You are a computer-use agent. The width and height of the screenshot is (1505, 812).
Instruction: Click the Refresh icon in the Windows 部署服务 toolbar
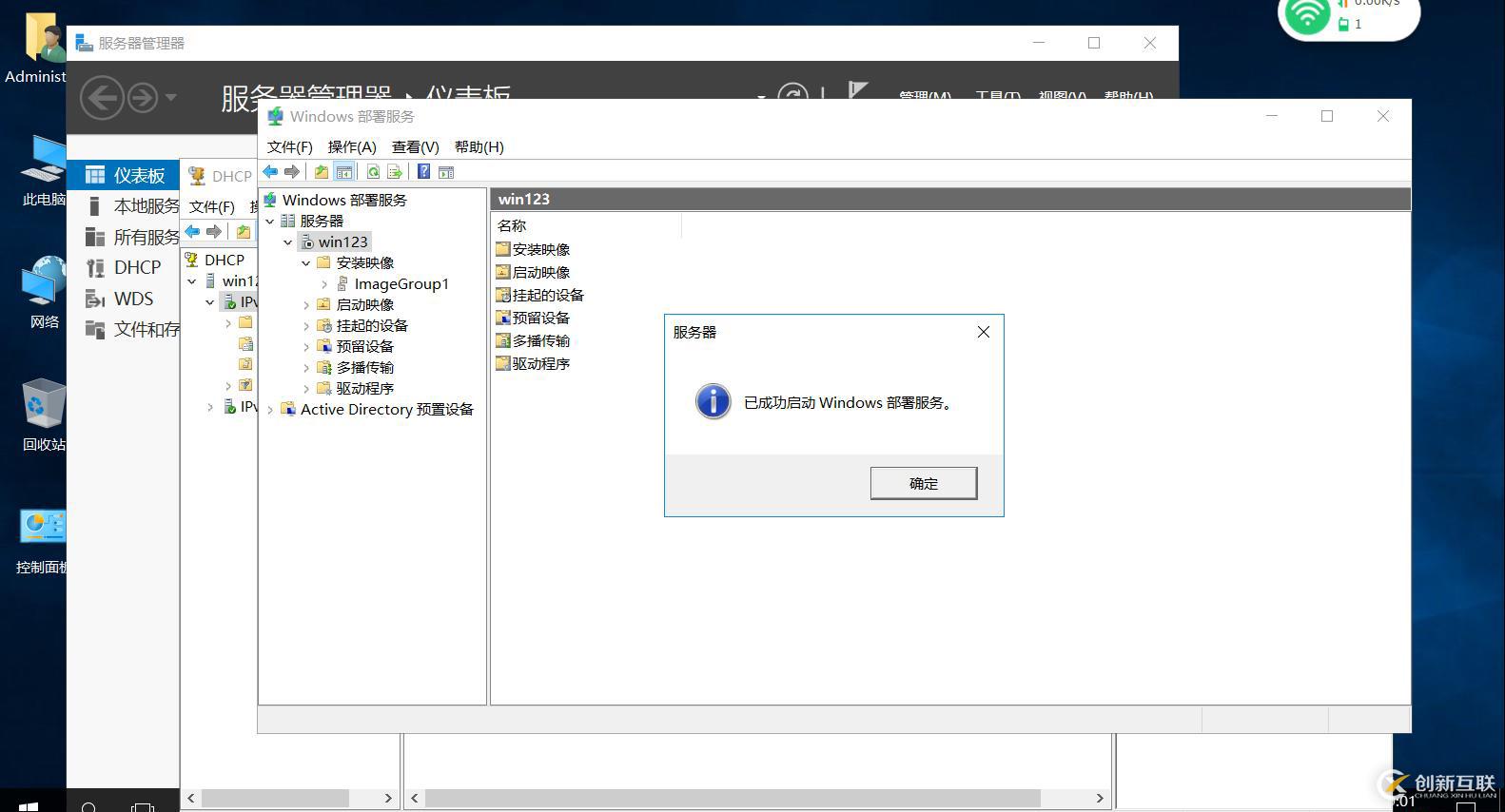tap(373, 172)
